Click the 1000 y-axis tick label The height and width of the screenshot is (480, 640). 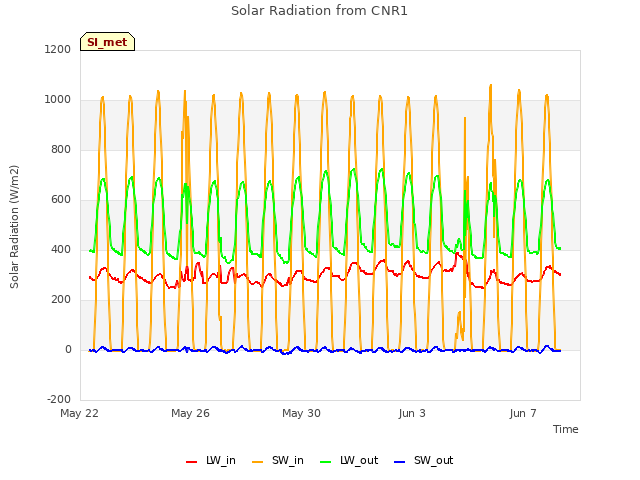(x=58, y=100)
